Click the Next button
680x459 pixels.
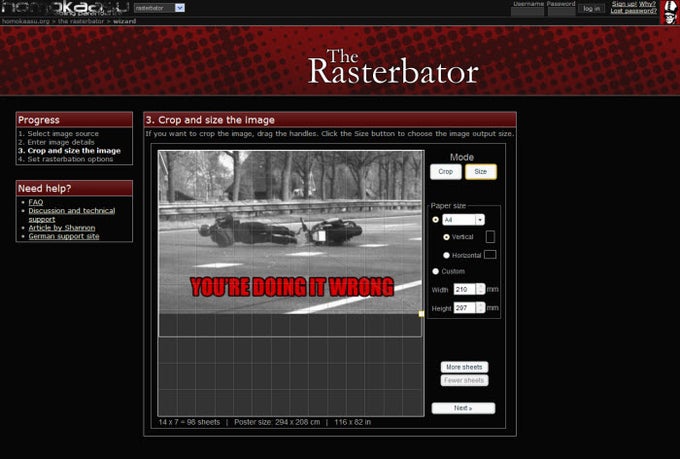(463, 408)
